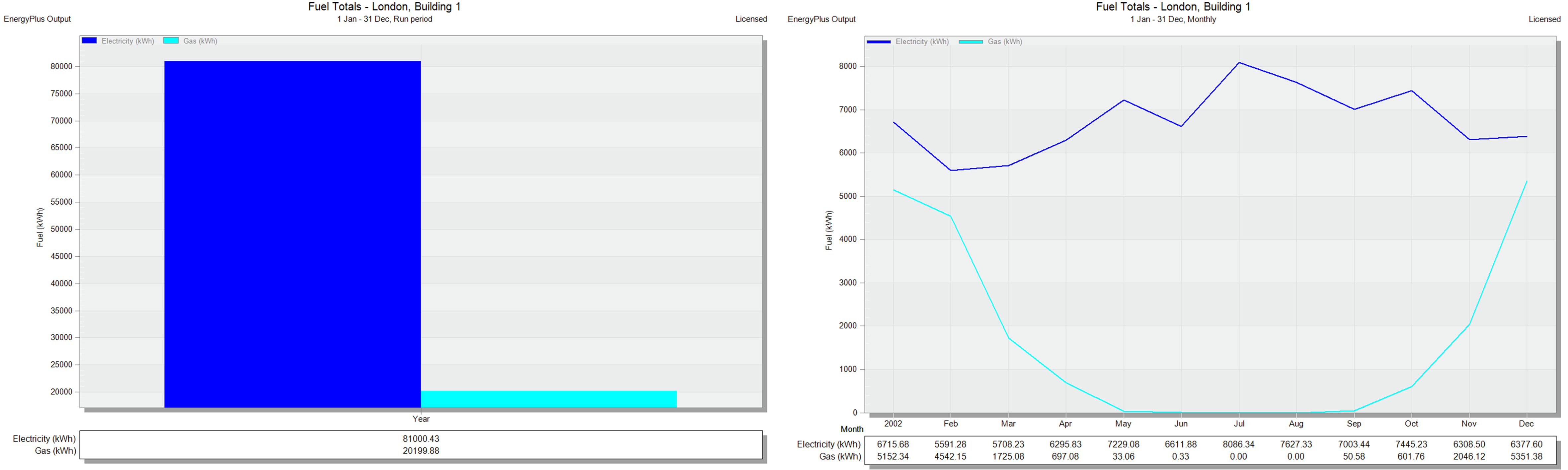Click the Dec label on the monthly x-axis

[x=1526, y=424]
